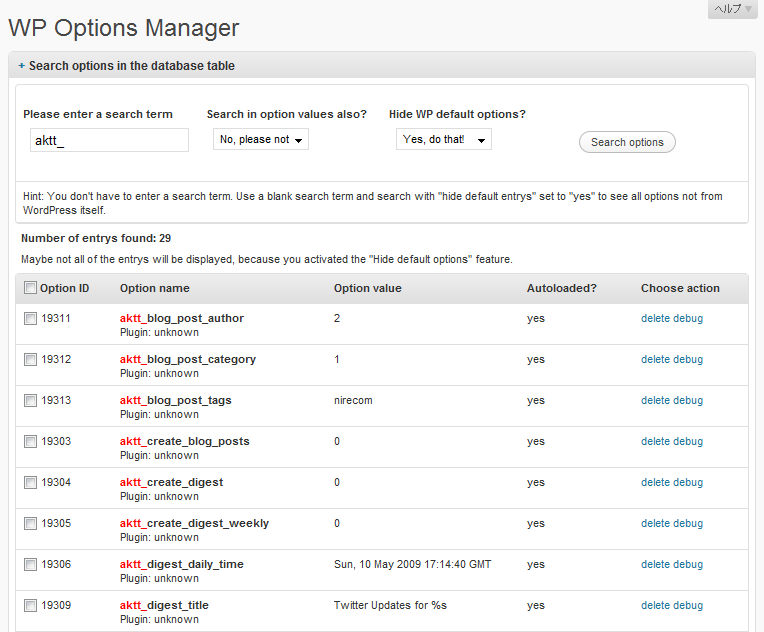The width and height of the screenshot is (764, 632).
Task: Check the box for option 19305
Action: pyautogui.click(x=30, y=523)
